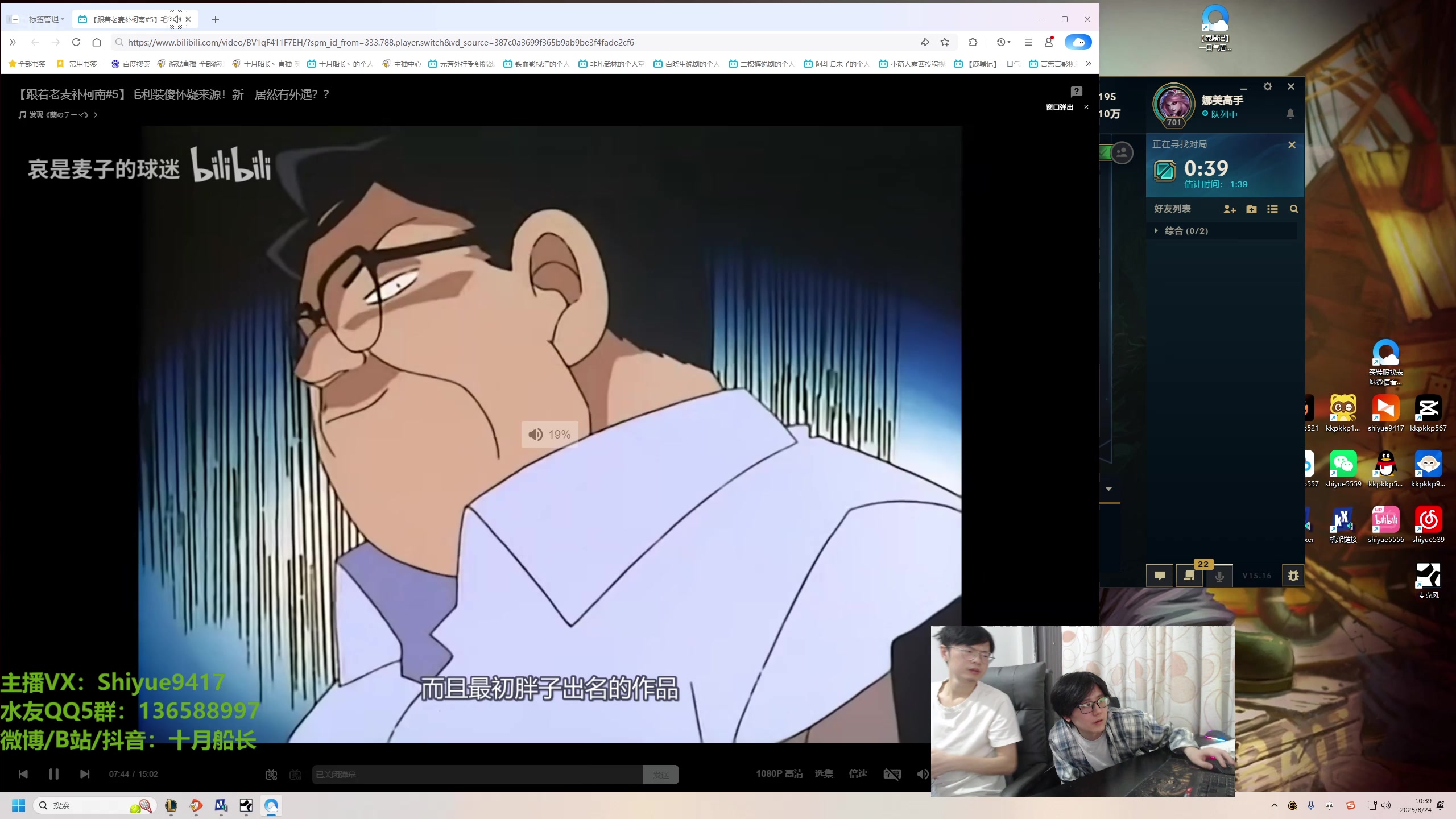The image size is (1456, 819).
Task: Open the browser user account icon
Action: (x=1049, y=42)
